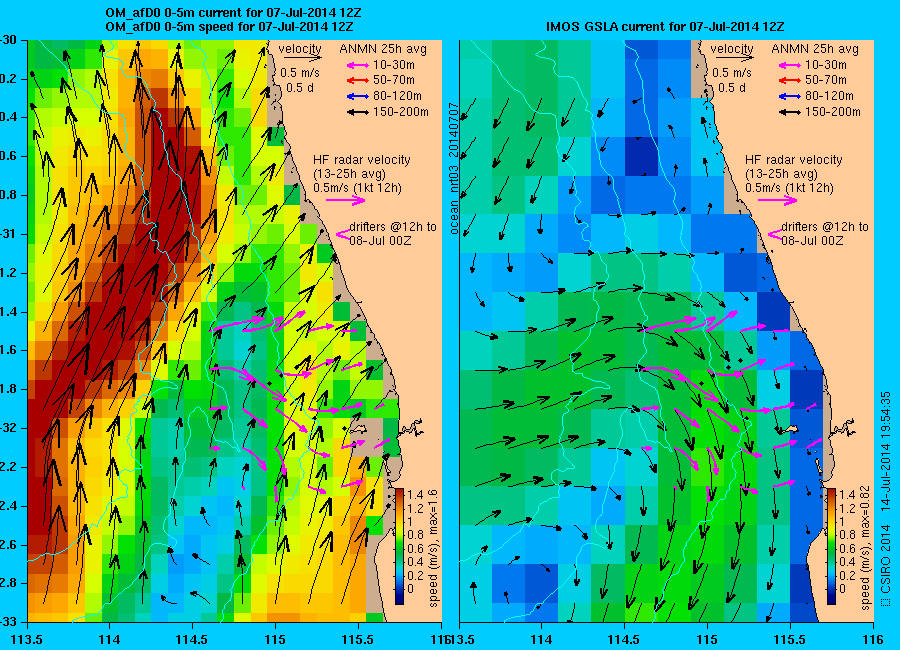Click the '10-30m' label in IMOS GSLA legend
Screen dimensions: 900x650
point(825,65)
